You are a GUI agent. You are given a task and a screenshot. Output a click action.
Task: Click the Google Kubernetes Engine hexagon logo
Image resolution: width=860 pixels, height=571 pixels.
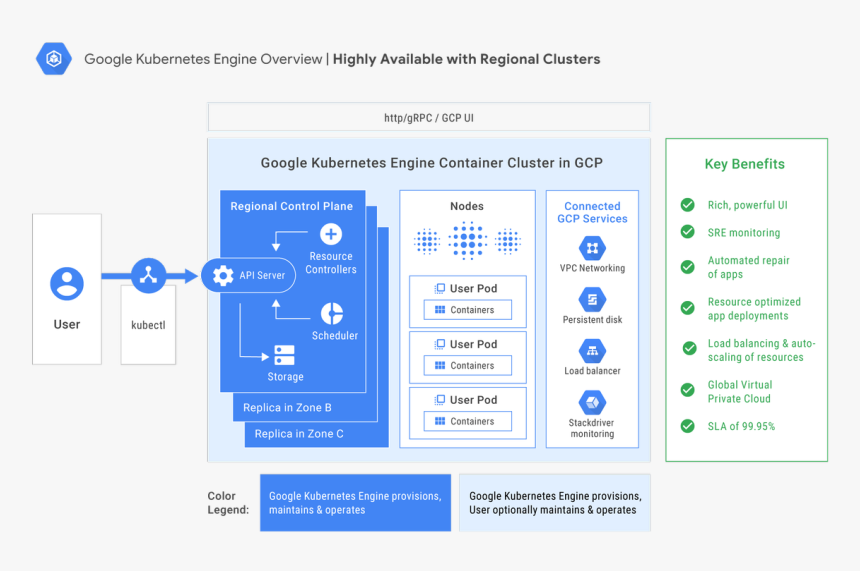pos(54,59)
